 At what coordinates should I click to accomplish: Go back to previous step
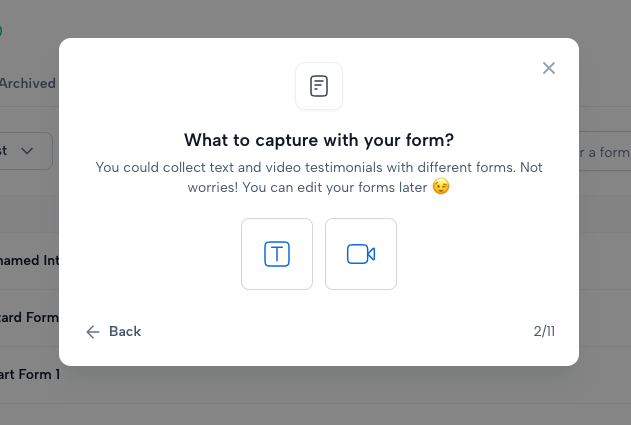click(x=113, y=332)
